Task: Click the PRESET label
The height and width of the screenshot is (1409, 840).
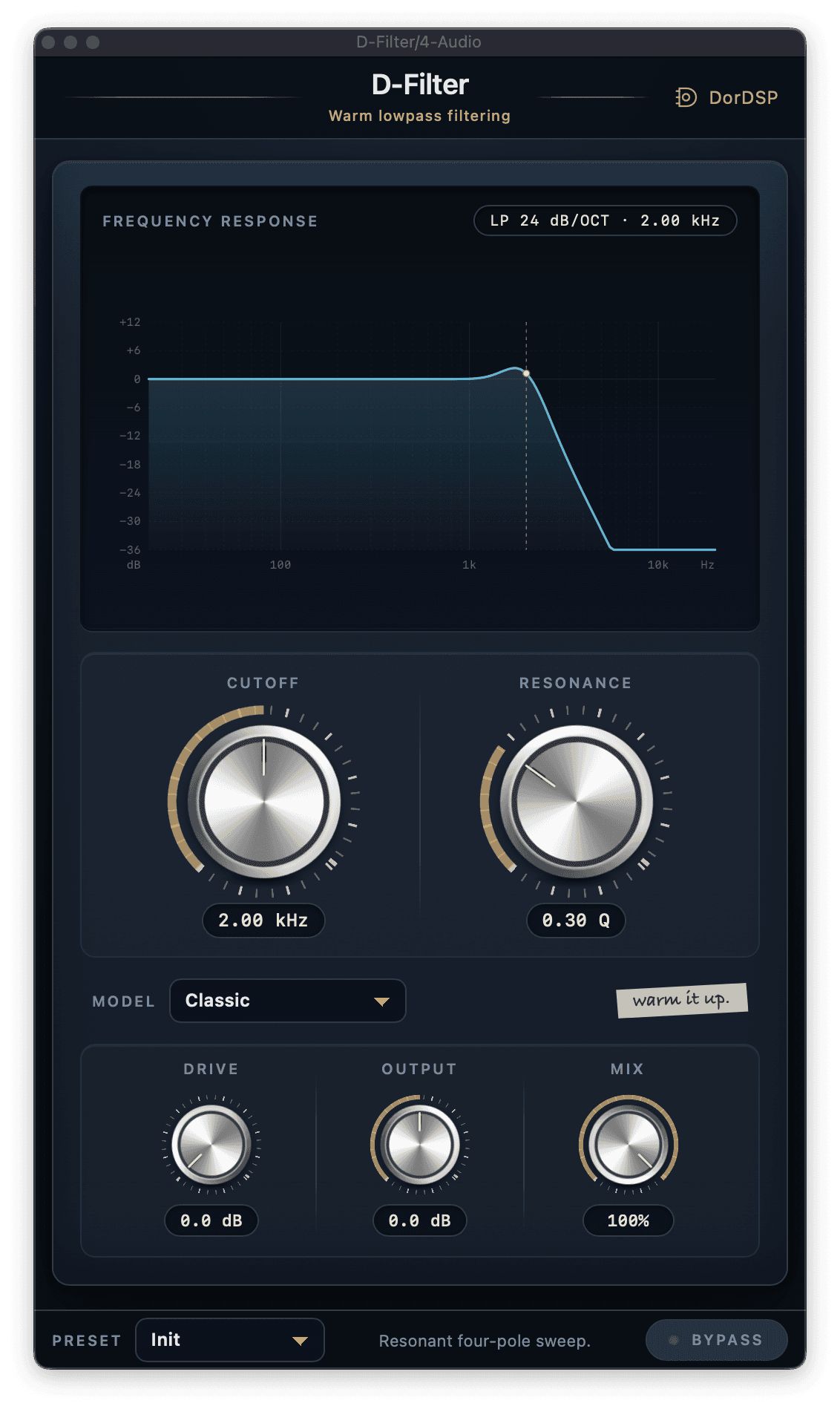Action: coord(87,1341)
